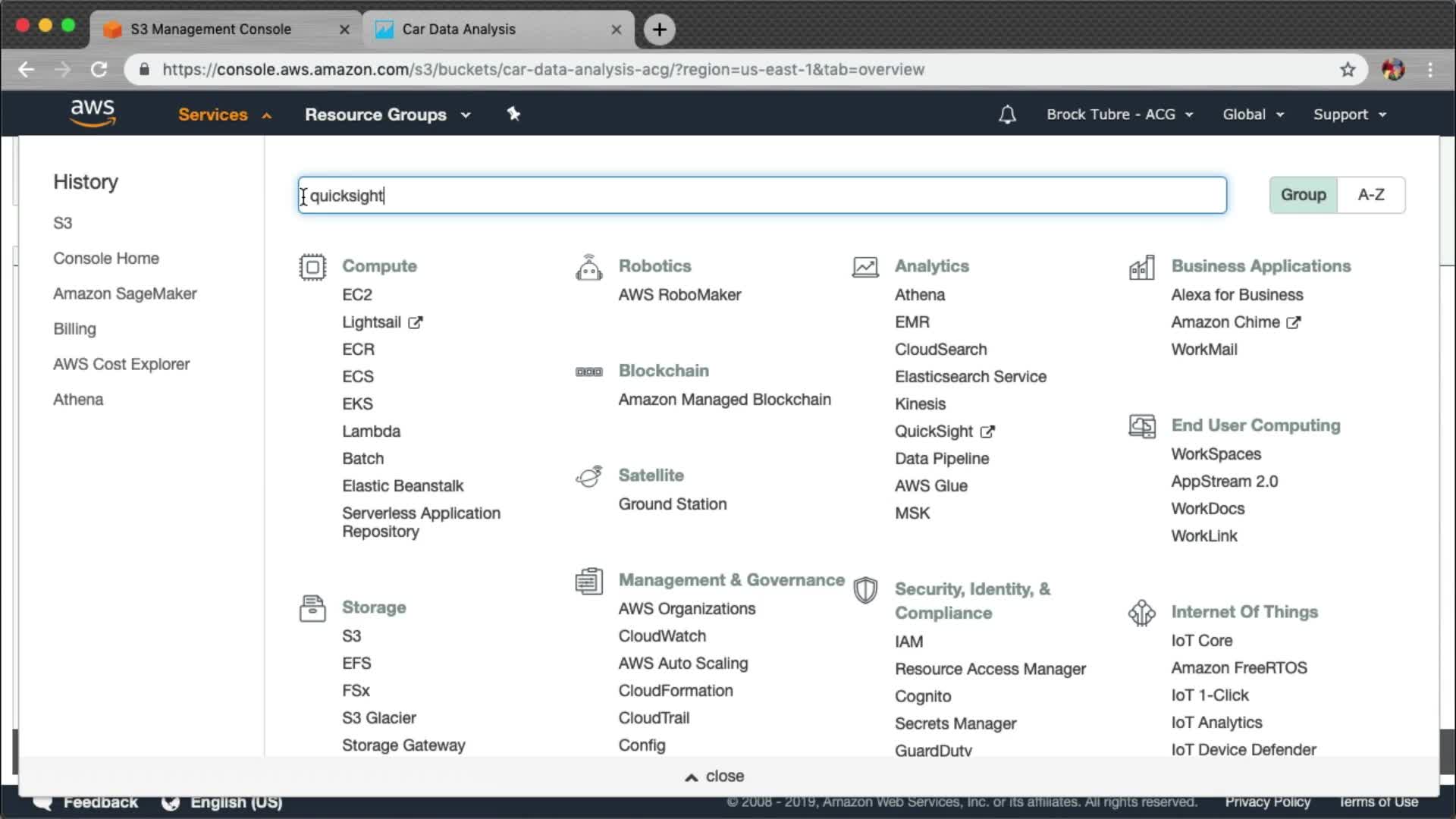Click the AWS logo home icon

93,113
